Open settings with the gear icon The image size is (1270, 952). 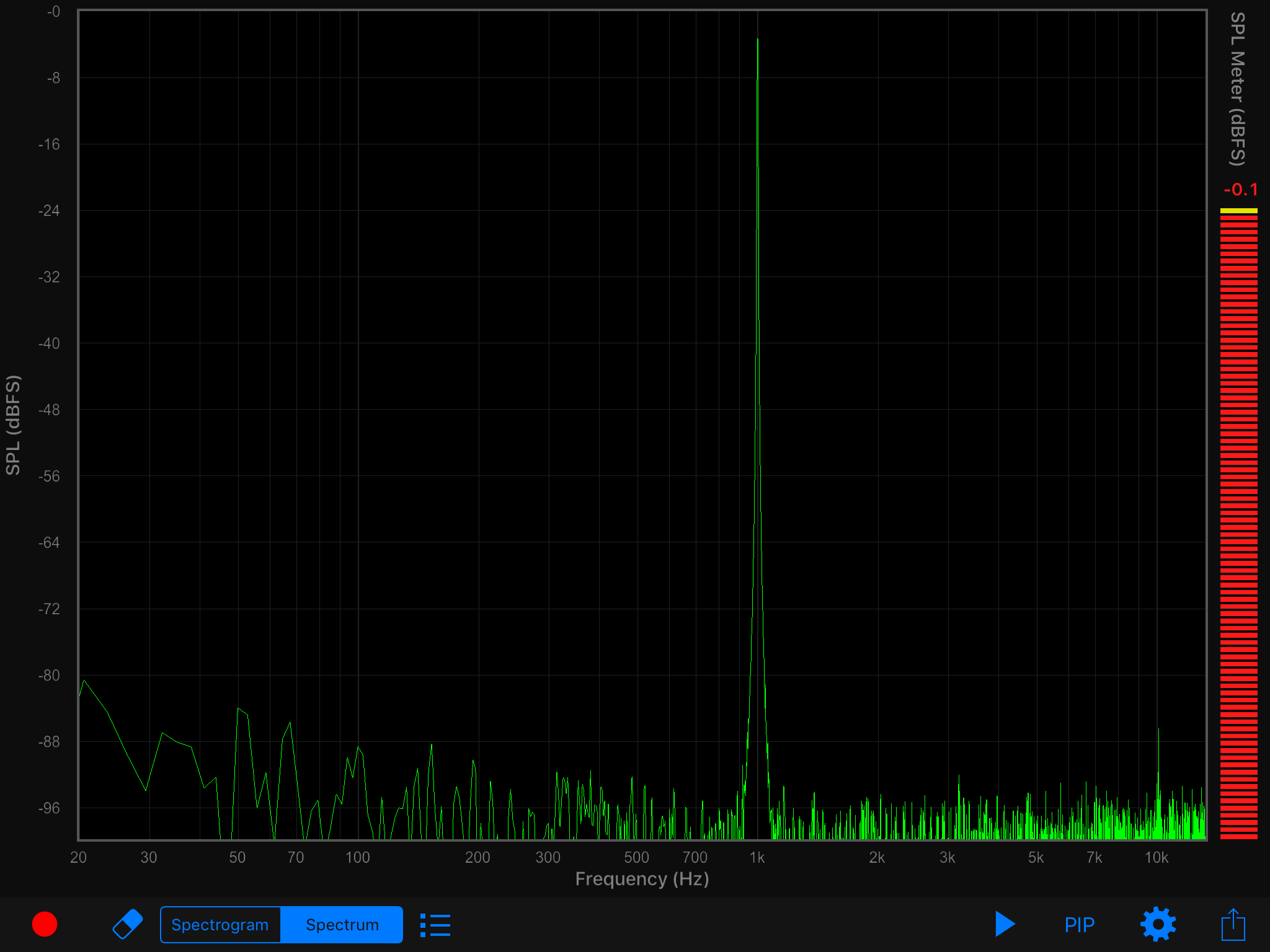point(1158,924)
